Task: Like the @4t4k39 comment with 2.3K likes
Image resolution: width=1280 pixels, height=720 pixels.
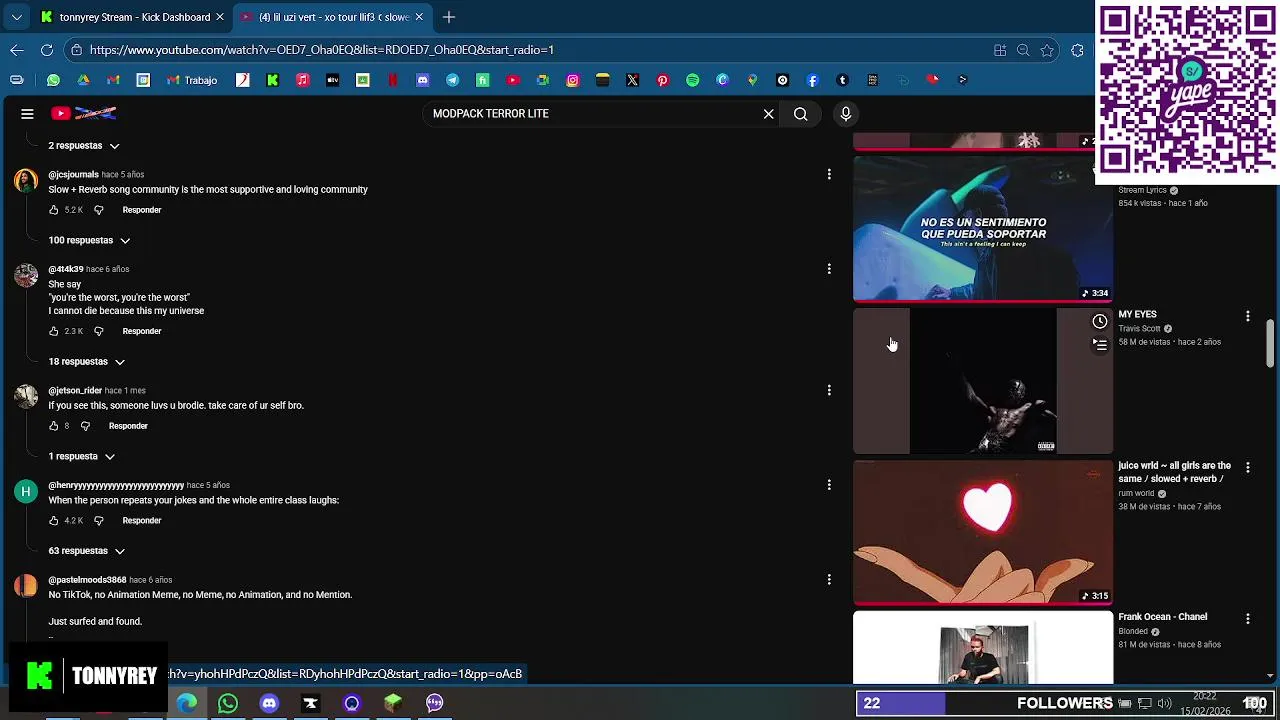Action: 54,331
